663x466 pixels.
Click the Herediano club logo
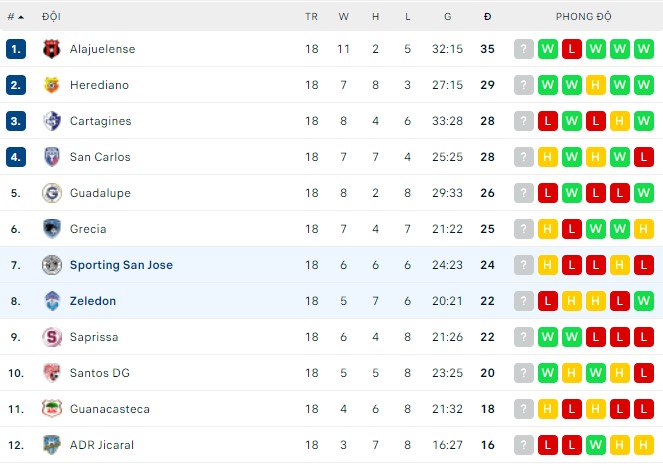point(52,85)
